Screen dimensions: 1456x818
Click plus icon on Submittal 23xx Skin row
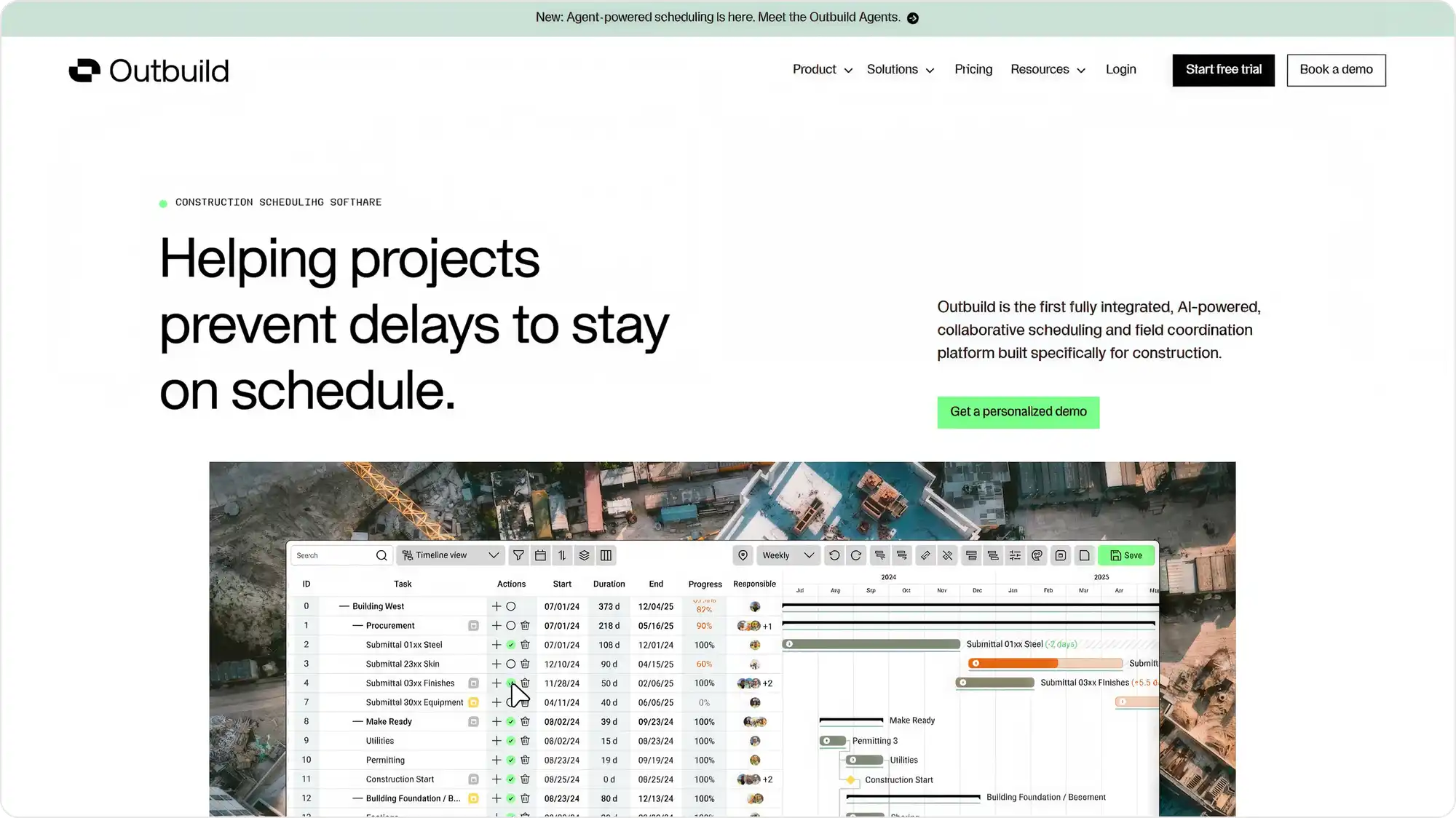[496, 664]
